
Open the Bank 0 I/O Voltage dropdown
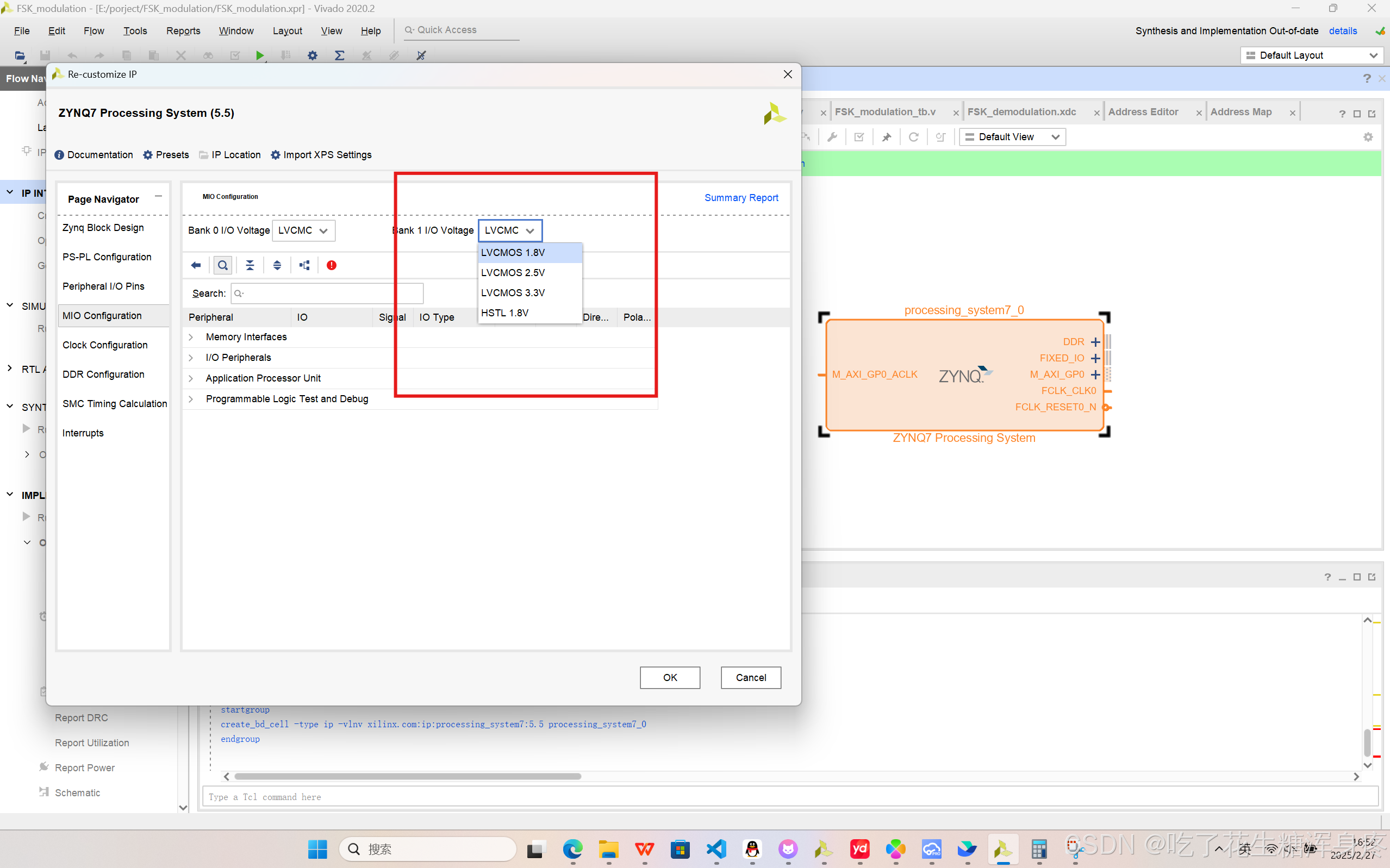[303, 230]
